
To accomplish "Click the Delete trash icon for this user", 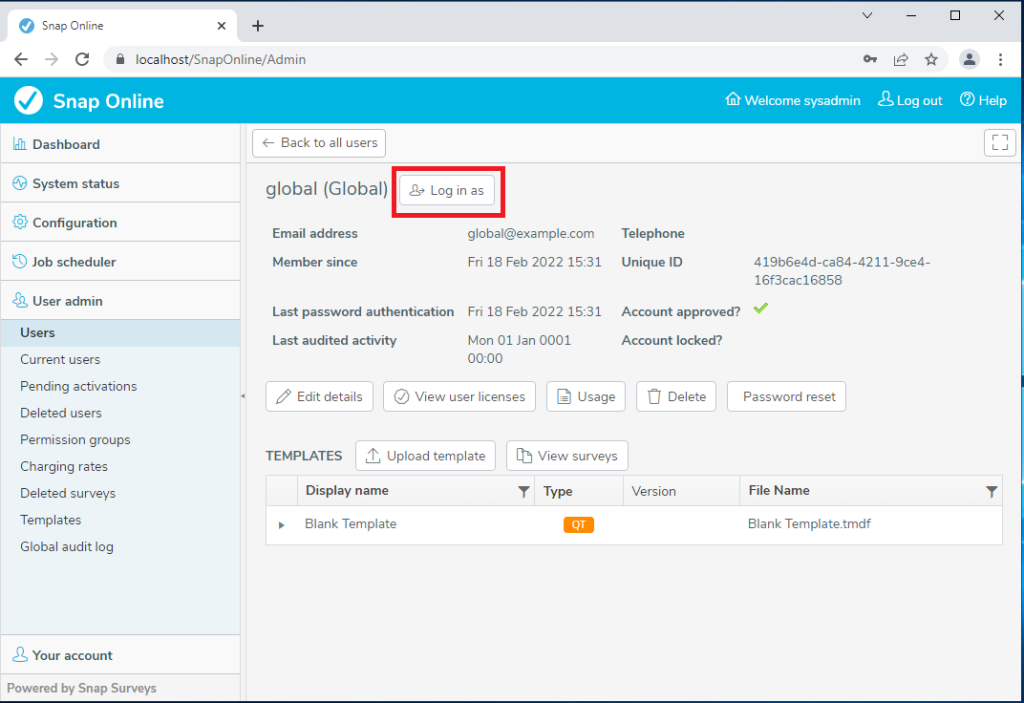I will [x=657, y=396].
